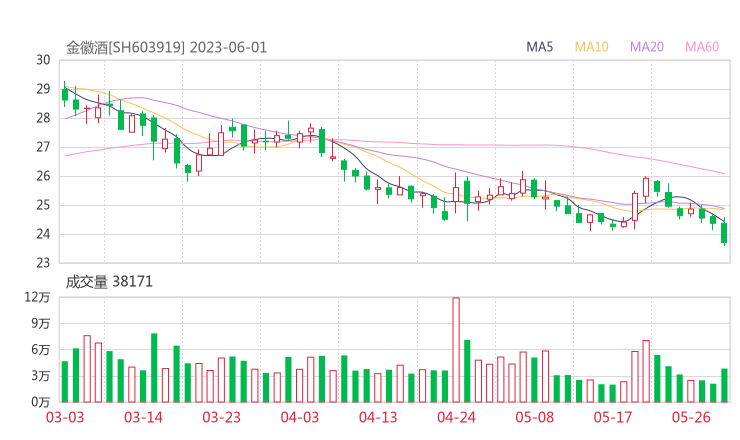Viewport: 740px width, 440px height.
Task: Click the volume axis label 9万
Action: tap(41, 324)
